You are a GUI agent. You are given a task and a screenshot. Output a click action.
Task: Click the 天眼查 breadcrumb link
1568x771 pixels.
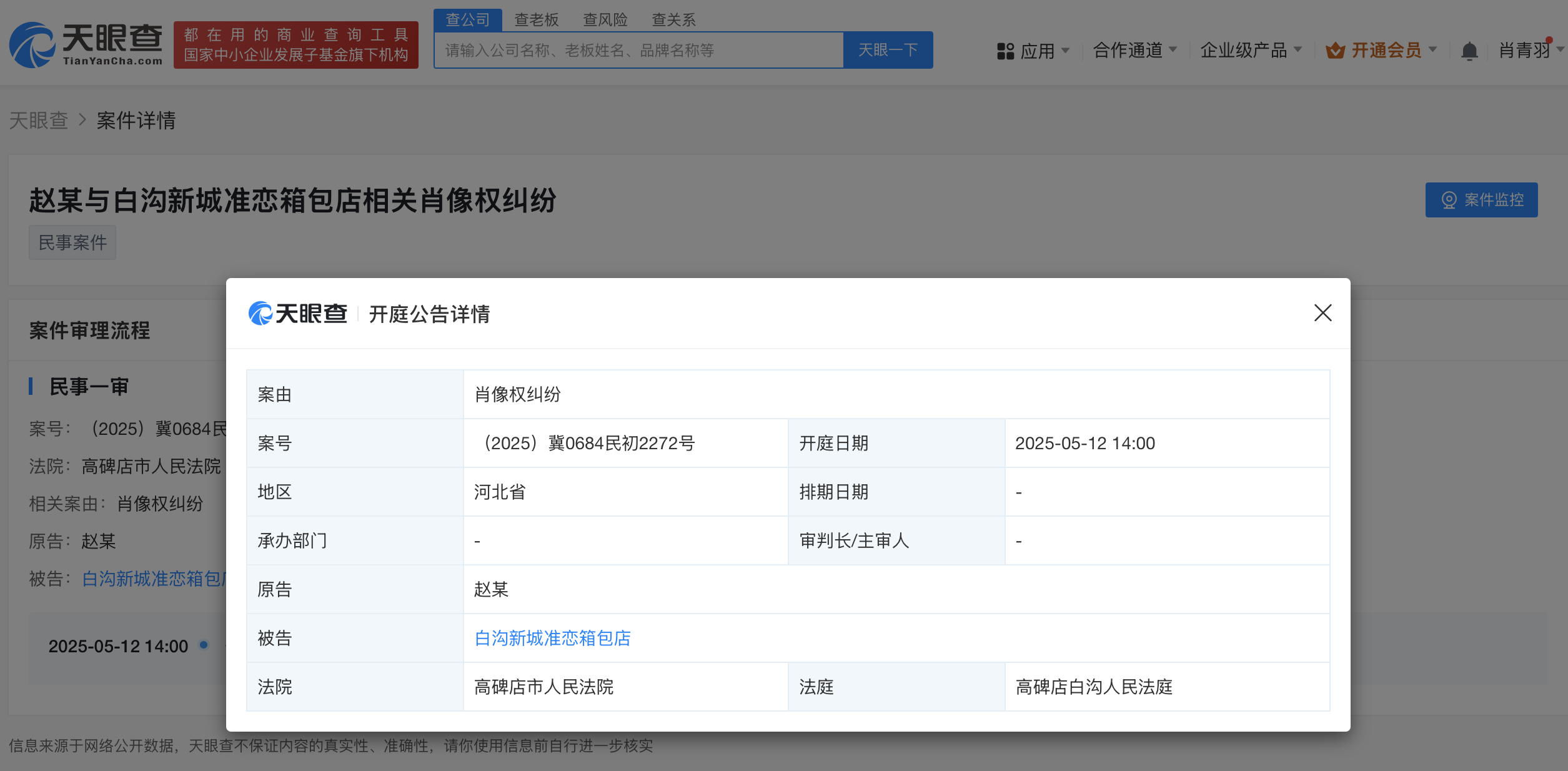[x=39, y=120]
